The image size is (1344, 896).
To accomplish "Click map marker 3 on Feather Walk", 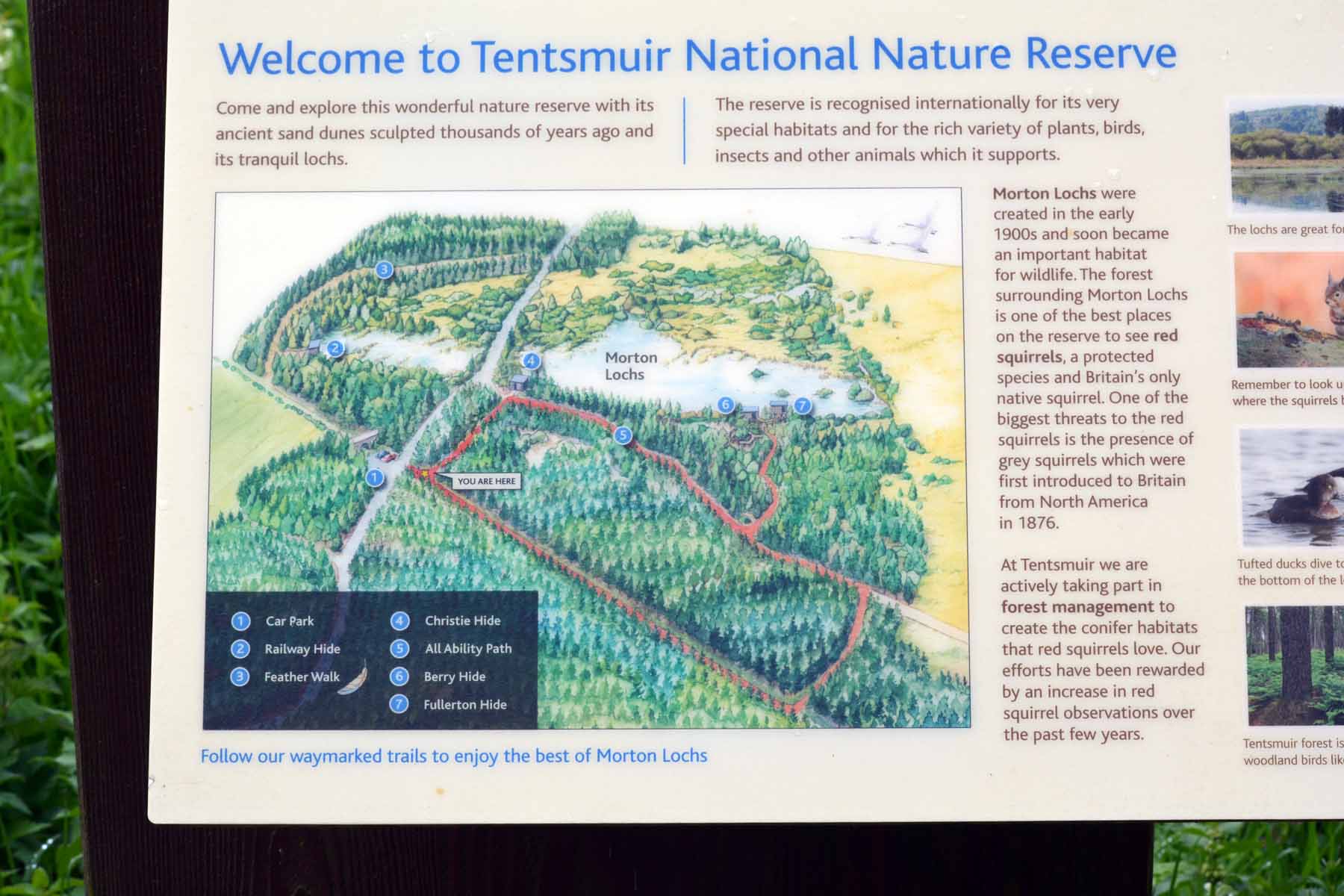I will tap(384, 270).
